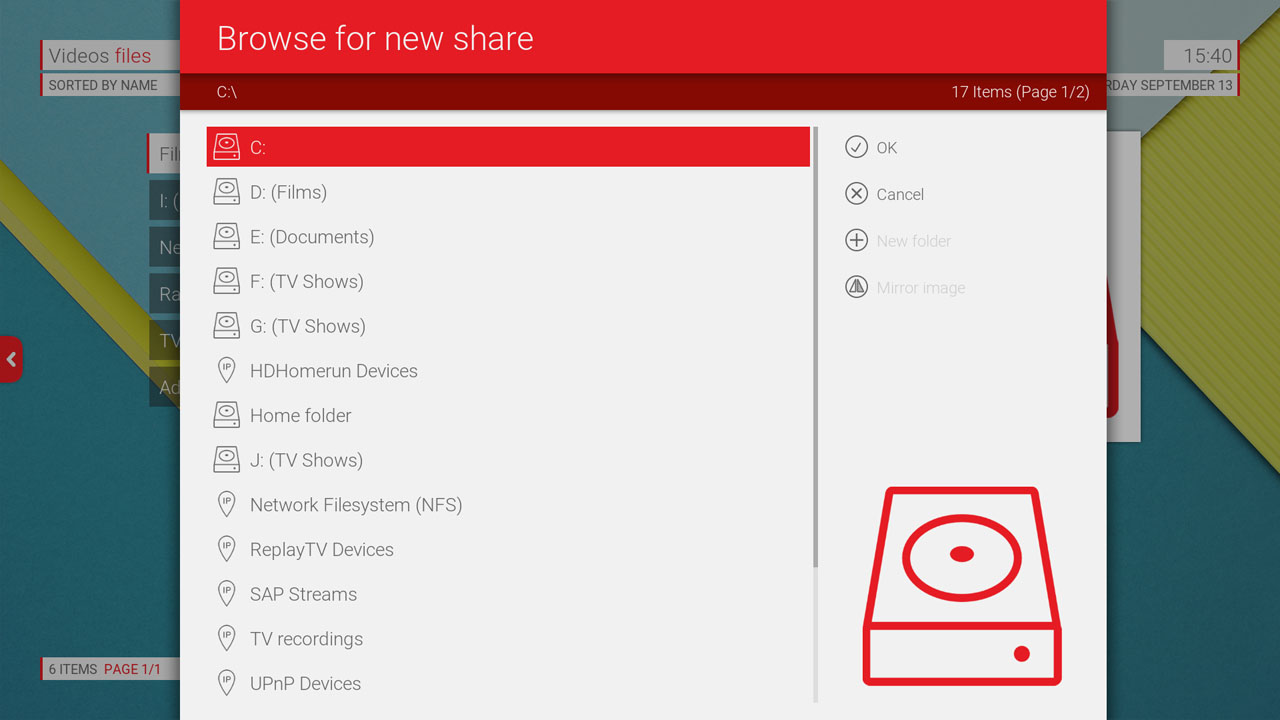
Task: Select E: (Documents) drive
Action: (311, 237)
